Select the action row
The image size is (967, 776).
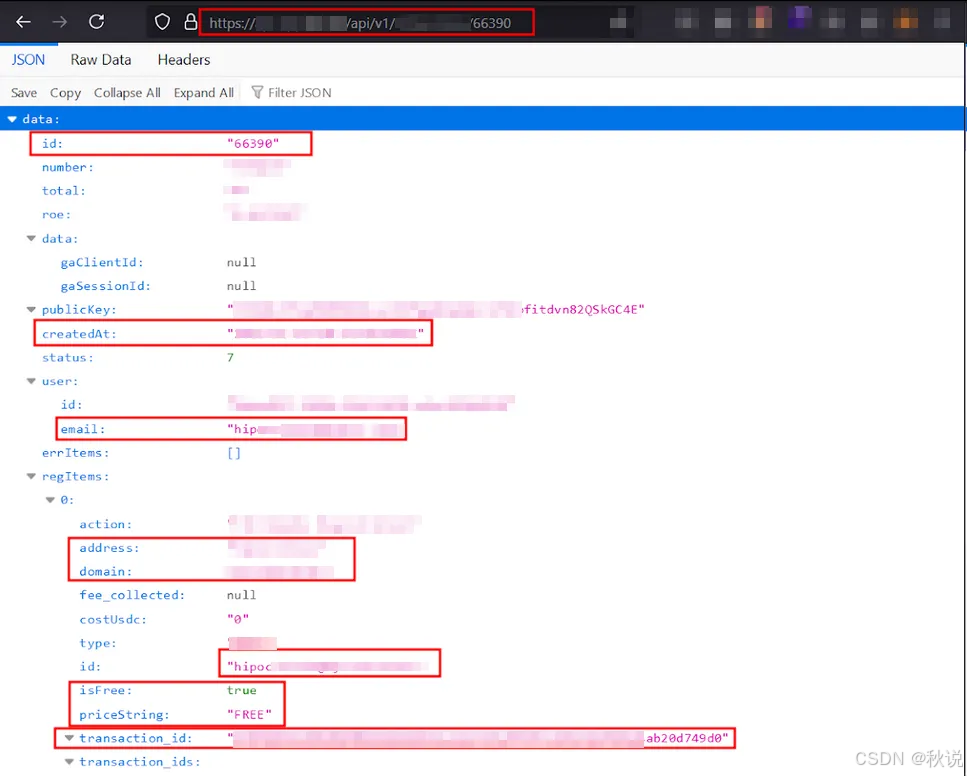pos(482,524)
